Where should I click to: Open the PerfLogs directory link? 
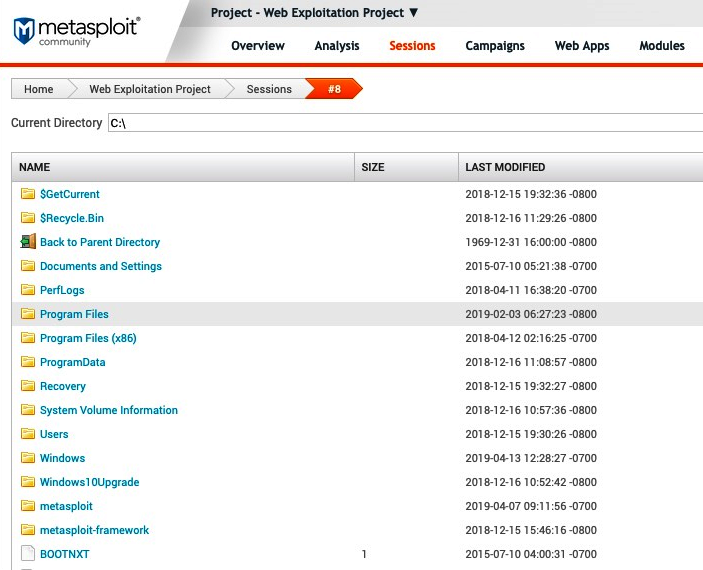click(62, 290)
